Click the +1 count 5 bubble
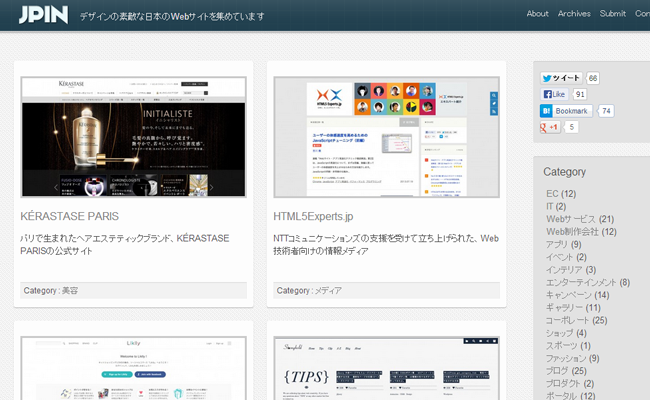 point(572,127)
